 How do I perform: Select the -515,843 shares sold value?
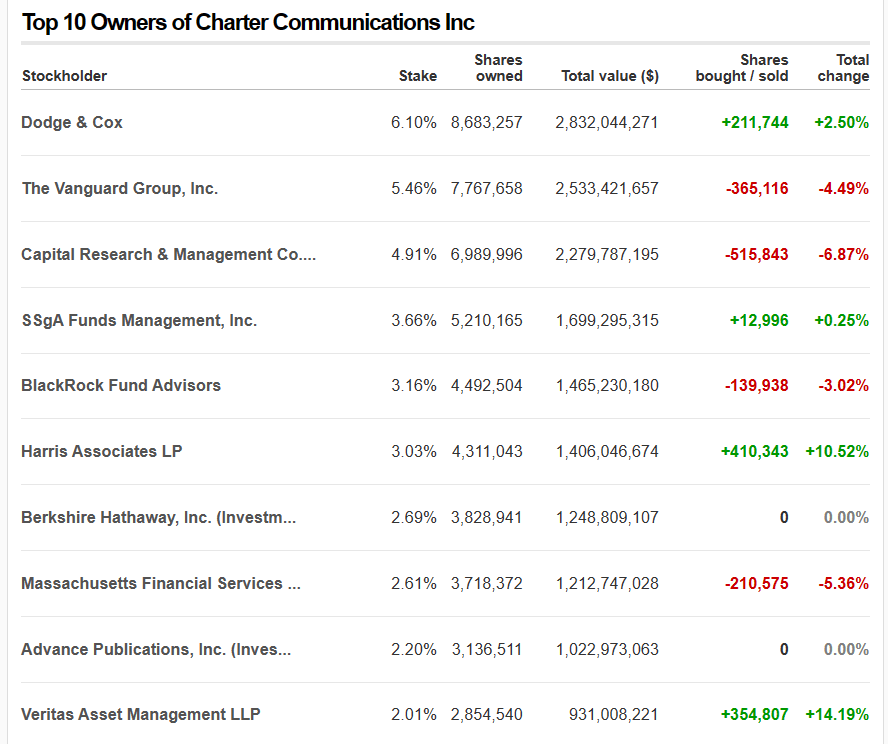(x=757, y=254)
